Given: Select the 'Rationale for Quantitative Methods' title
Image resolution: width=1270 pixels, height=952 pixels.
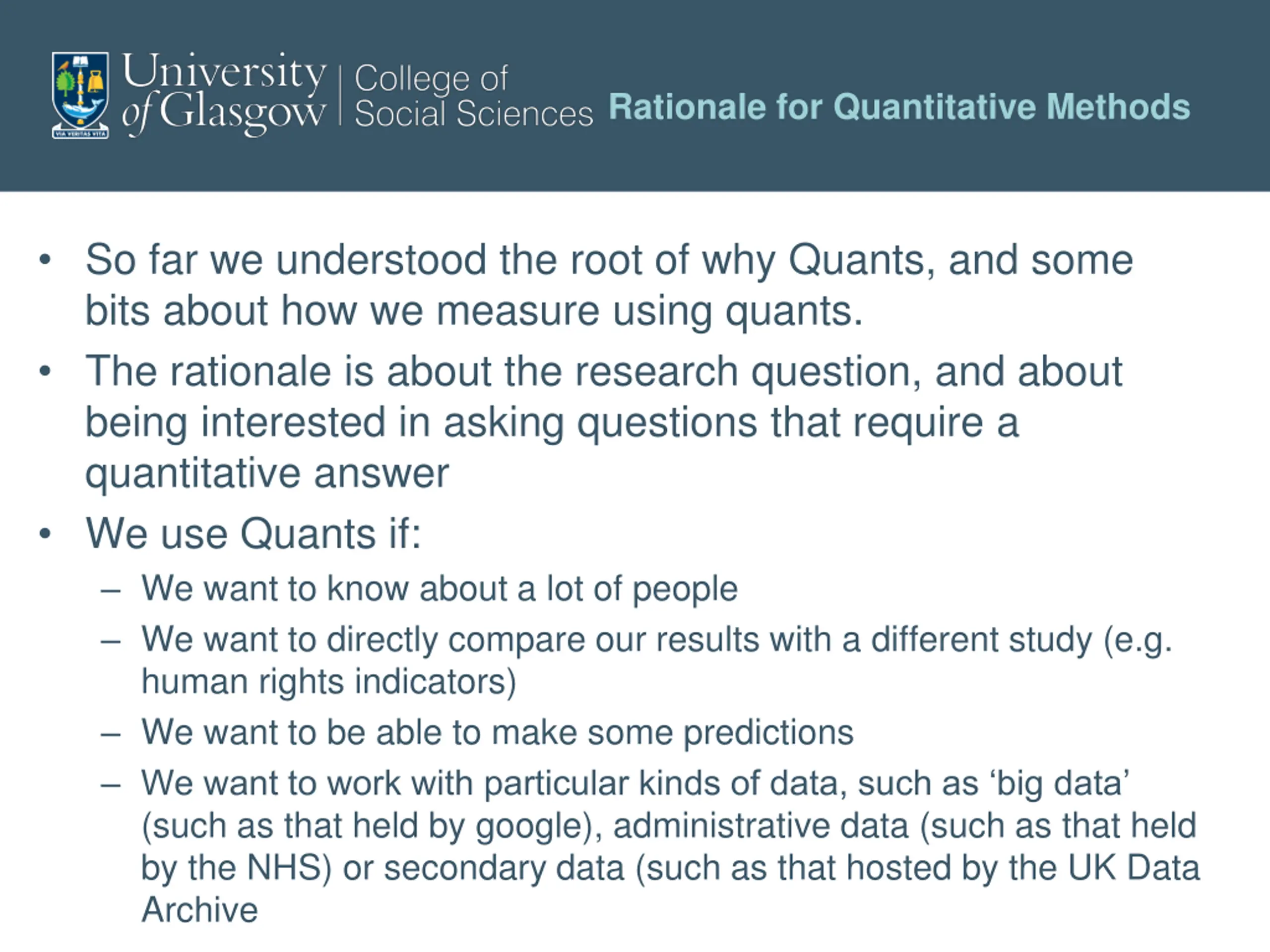Looking at the screenshot, I should click(899, 107).
